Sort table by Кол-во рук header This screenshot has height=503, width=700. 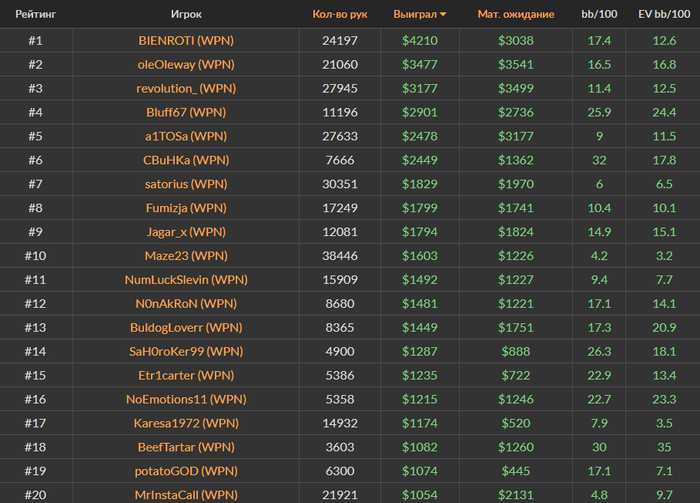coord(340,14)
